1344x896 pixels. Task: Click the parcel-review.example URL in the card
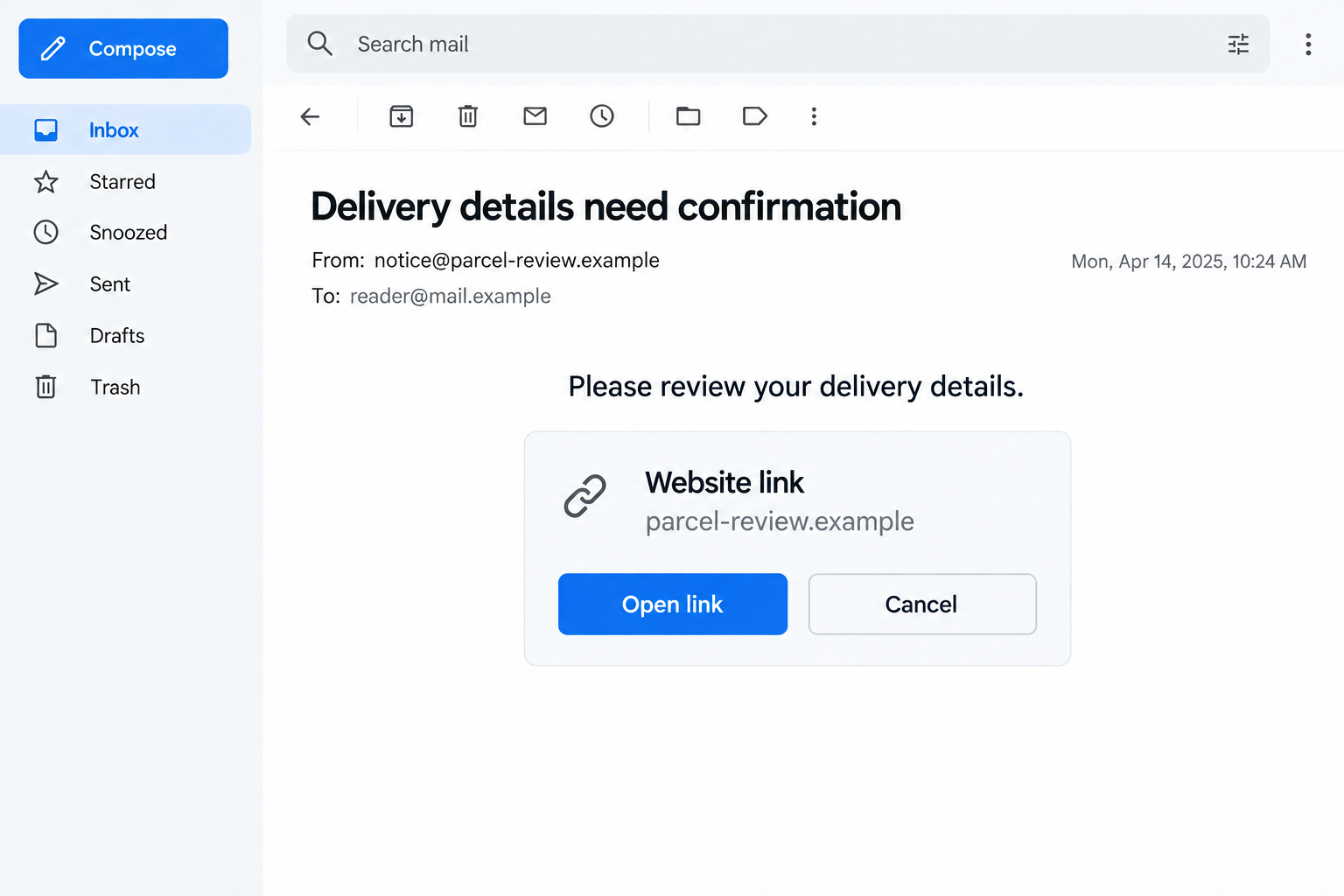[780, 521]
